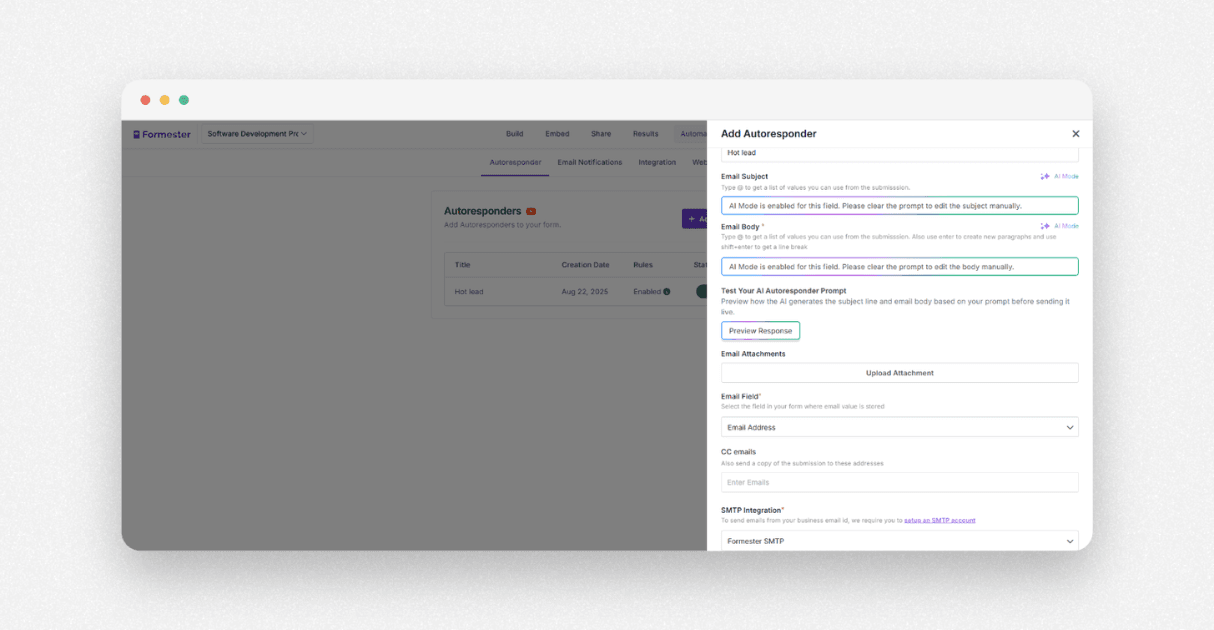
Task: Switch to the Integration sub-tab
Action: pyautogui.click(x=657, y=162)
